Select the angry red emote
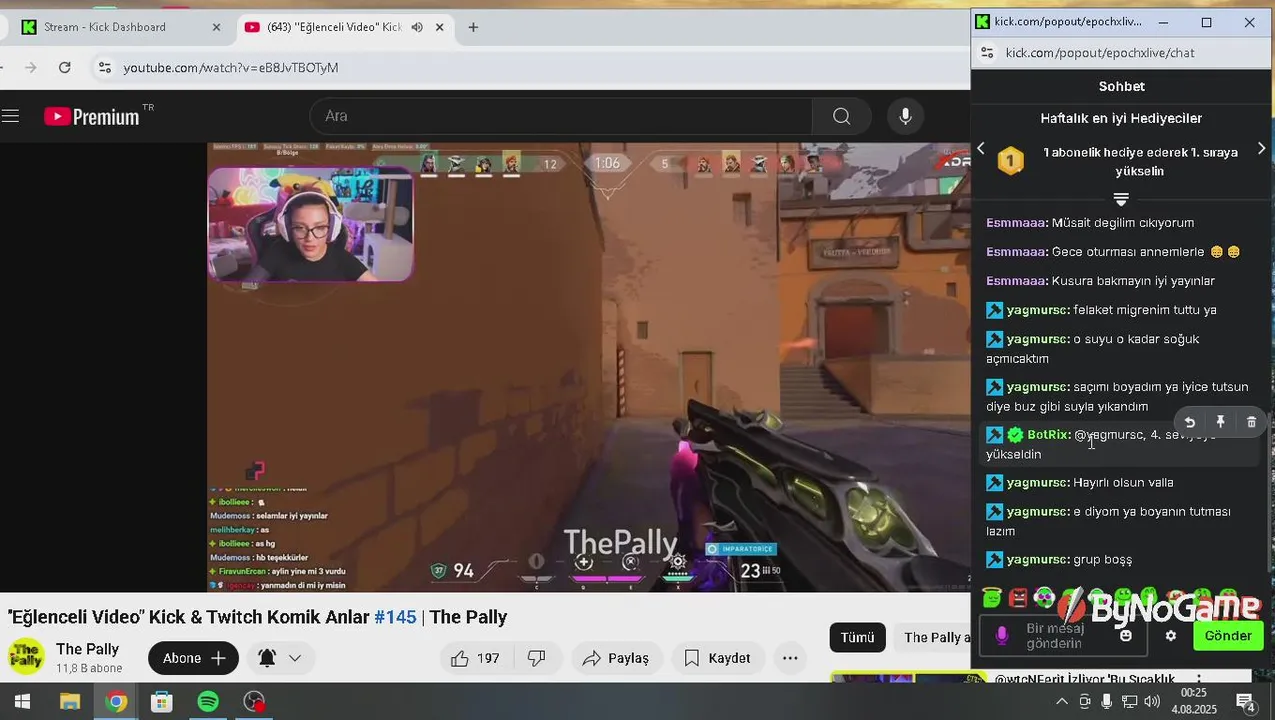1275x720 pixels. (x=1018, y=598)
